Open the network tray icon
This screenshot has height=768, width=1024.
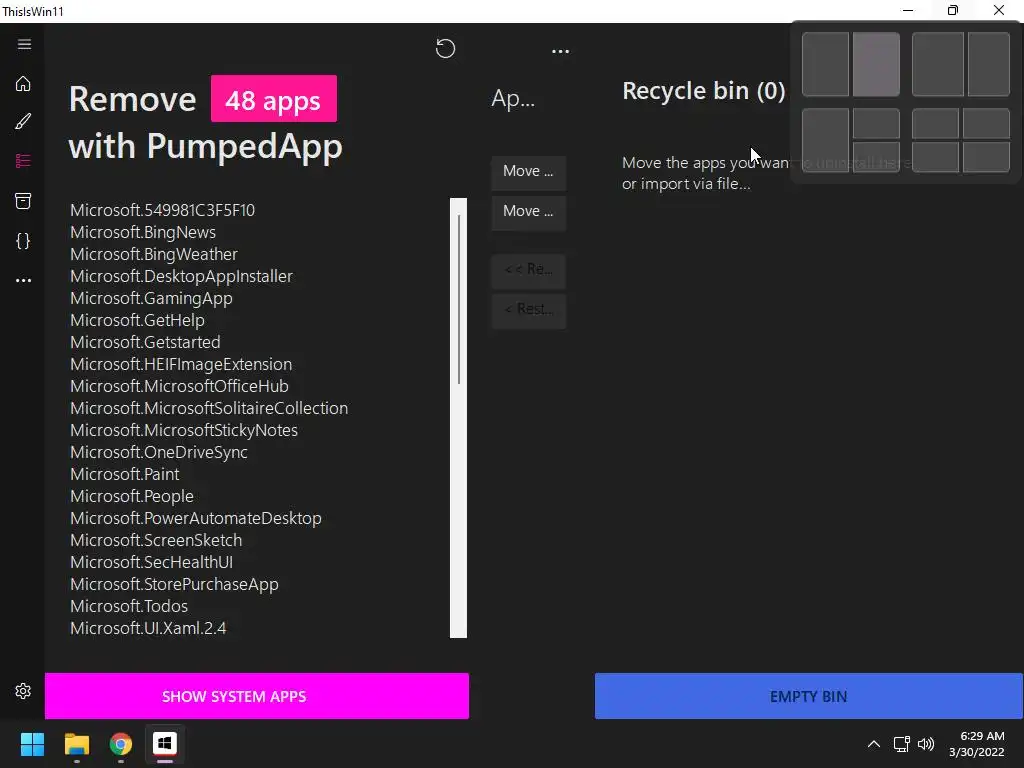click(x=902, y=744)
